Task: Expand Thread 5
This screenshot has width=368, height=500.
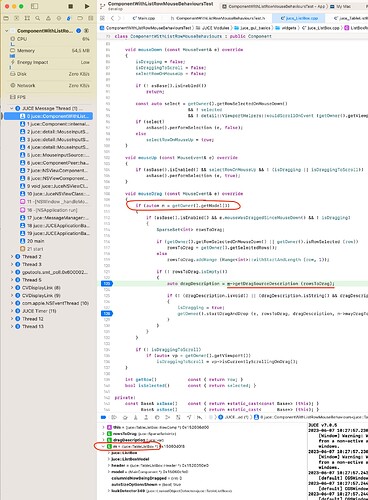Action: pyautogui.click(x=12, y=280)
